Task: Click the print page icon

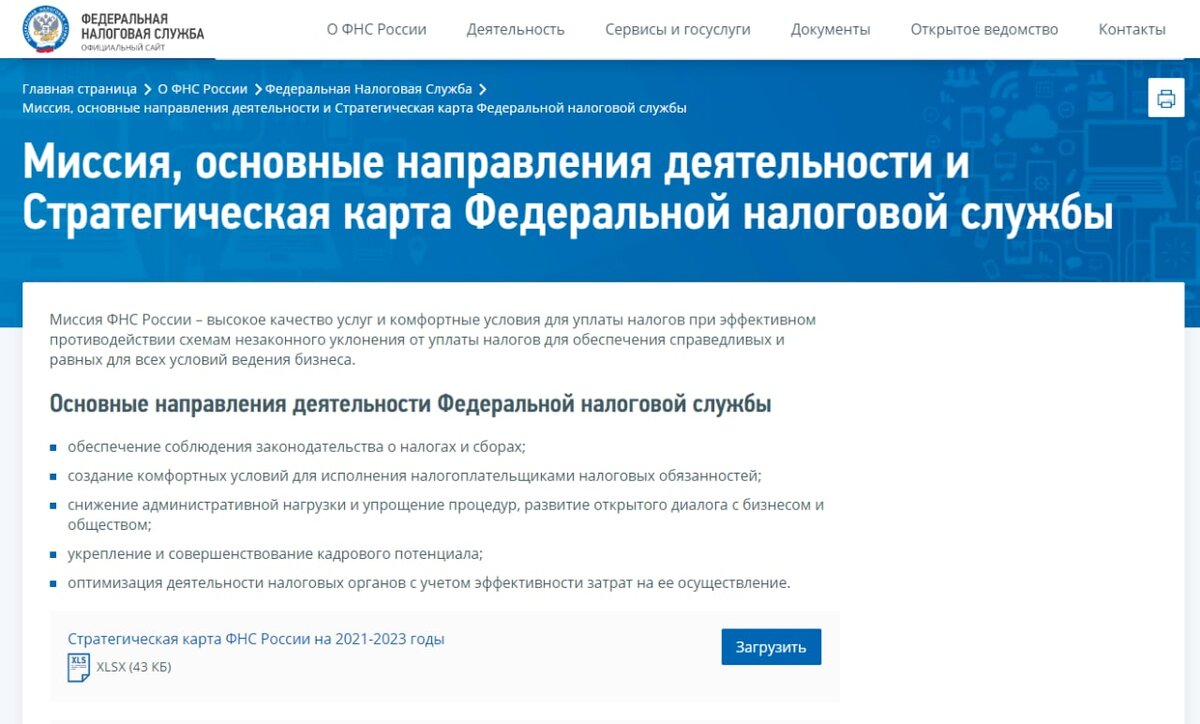Action: pyautogui.click(x=1166, y=98)
